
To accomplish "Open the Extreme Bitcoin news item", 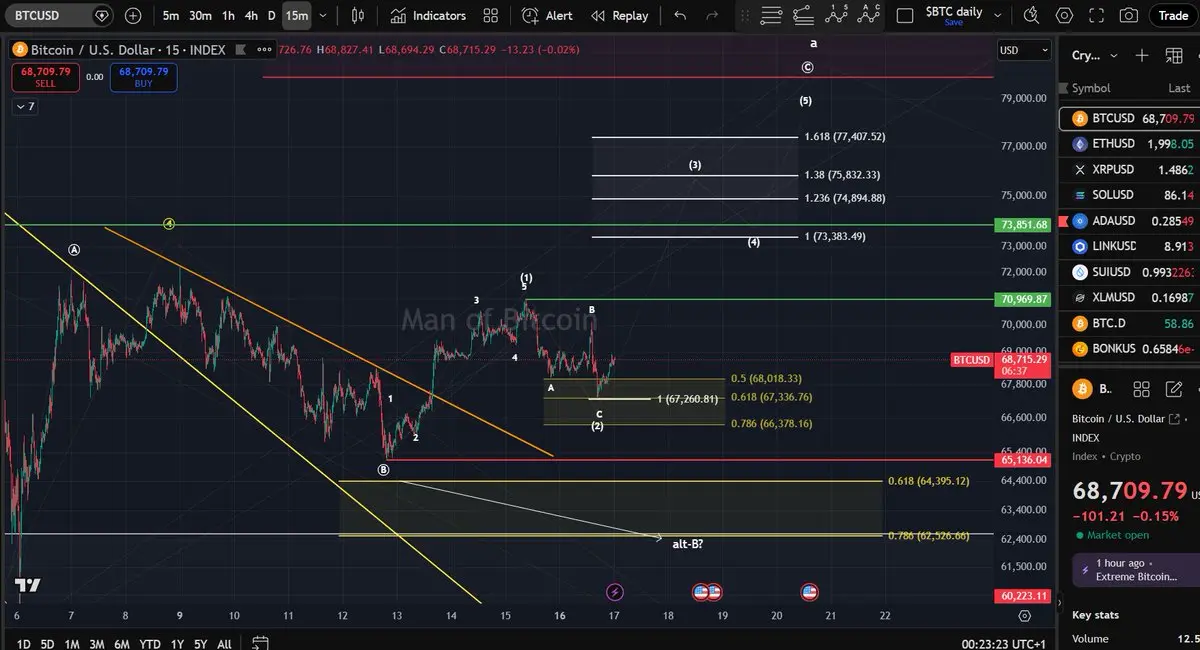I will click(x=1135, y=570).
